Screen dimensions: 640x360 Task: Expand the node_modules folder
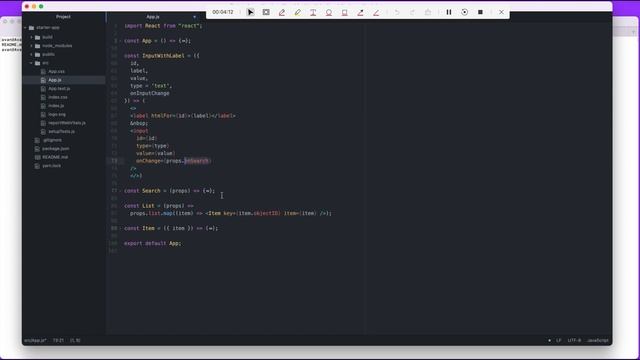tap(31, 46)
